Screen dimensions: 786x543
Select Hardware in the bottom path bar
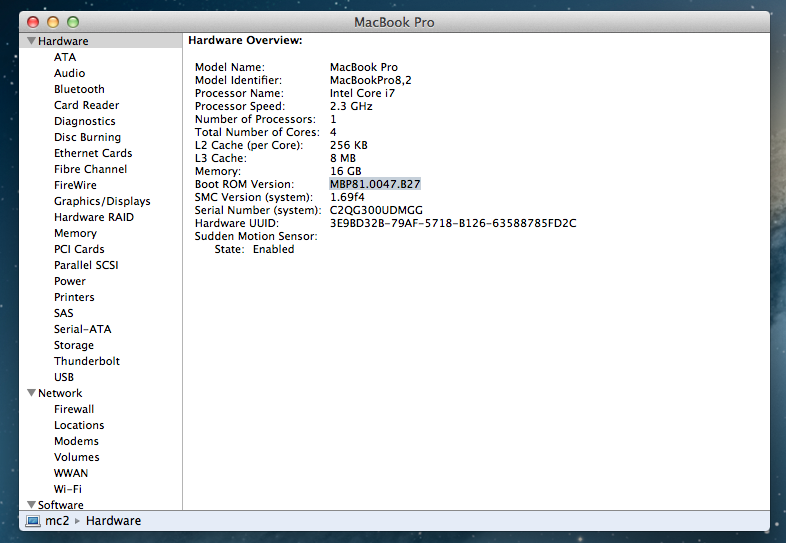pos(113,521)
